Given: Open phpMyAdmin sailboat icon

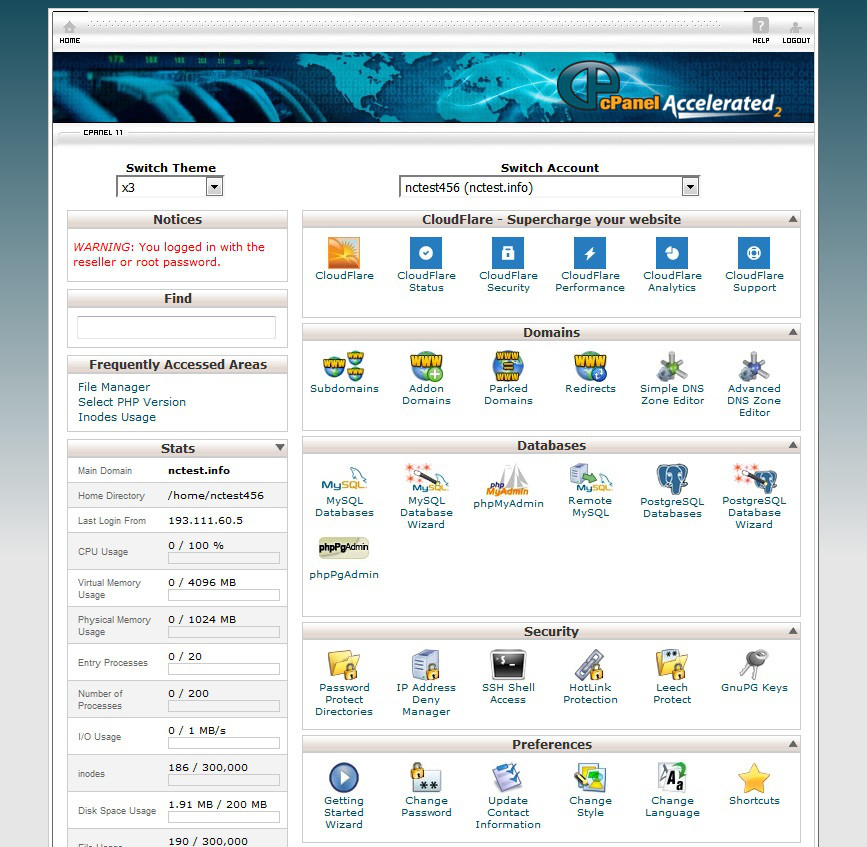Looking at the screenshot, I should point(508,480).
